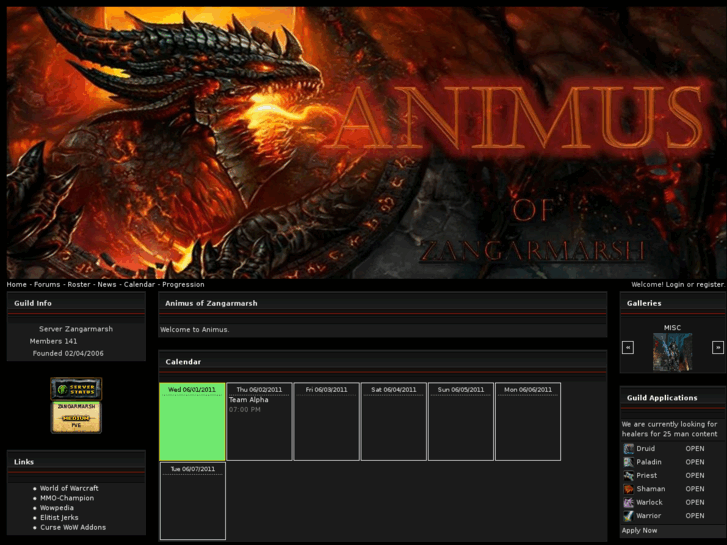Click Animus of Zangarmarsh panel title
Screen dimensions: 727x545
211,303
